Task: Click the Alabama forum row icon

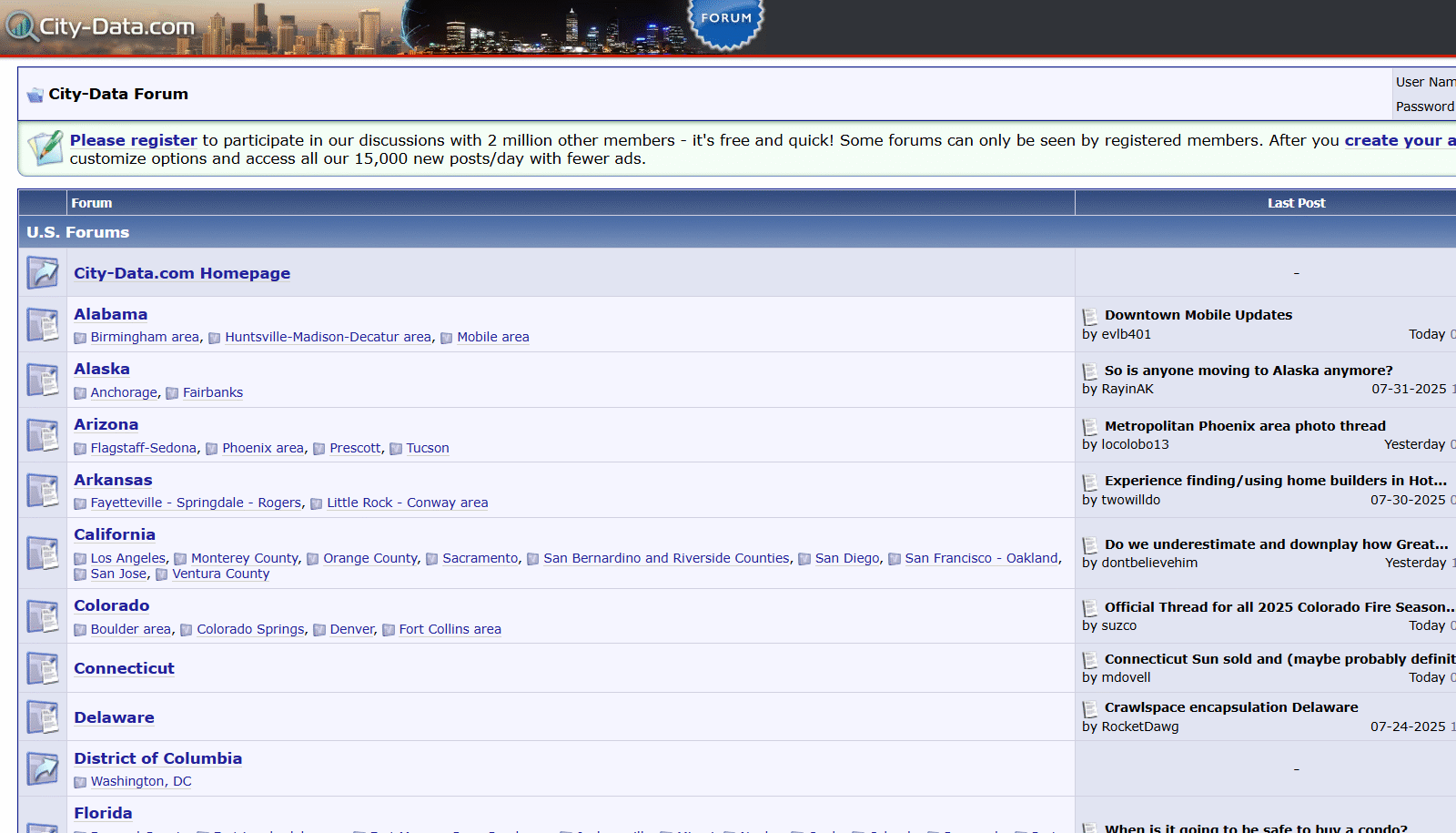Action: point(43,325)
